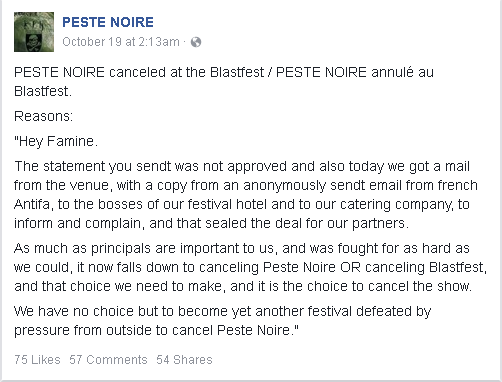Viewport: 502px width, 382px height.
Task: Click 'pressure from outside to cancel' closing line
Action: 113,330
